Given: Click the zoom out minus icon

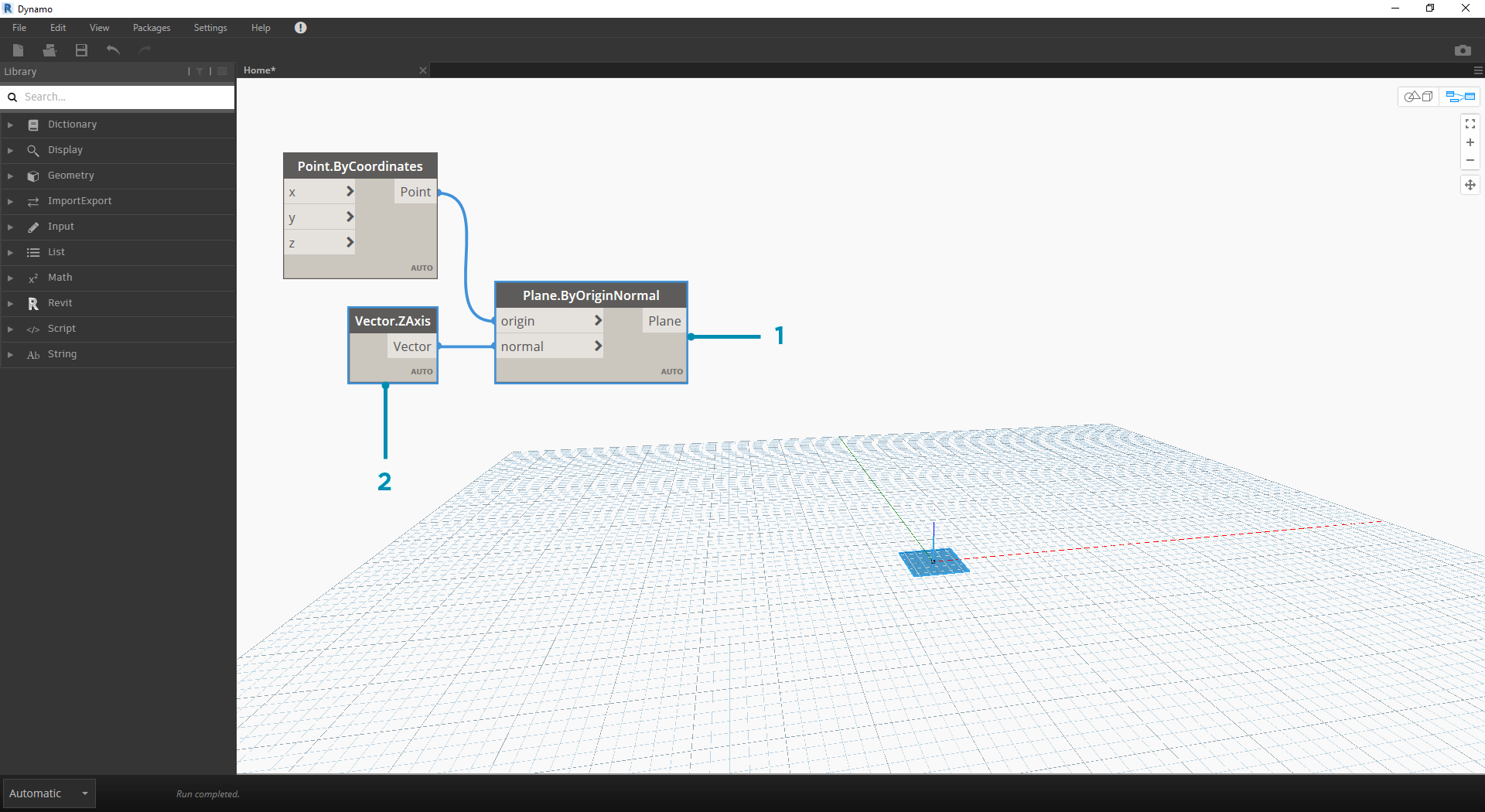Looking at the screenshot, I should pos(1470,161).
